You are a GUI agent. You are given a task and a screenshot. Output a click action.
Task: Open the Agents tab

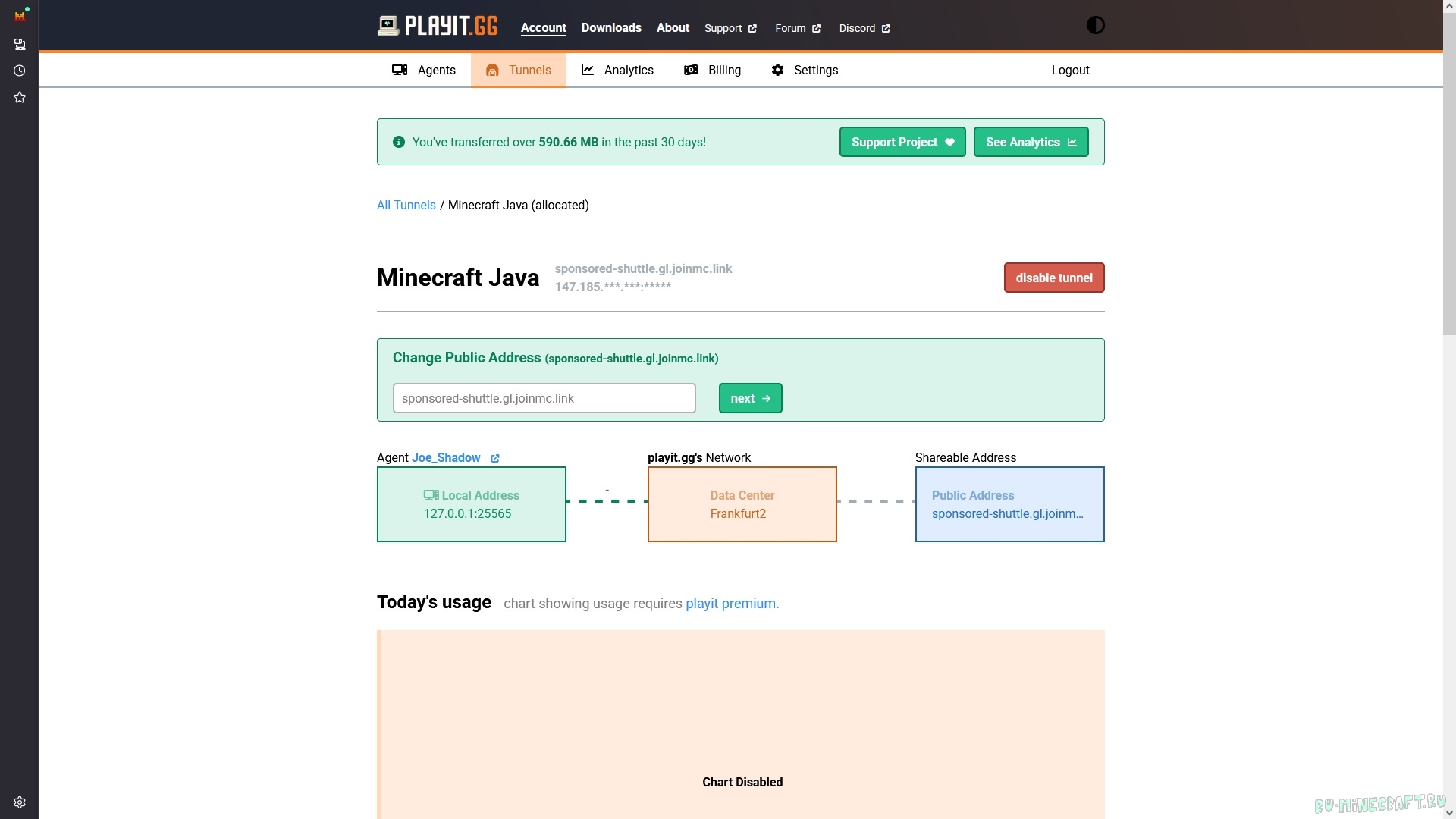[424, 70]
